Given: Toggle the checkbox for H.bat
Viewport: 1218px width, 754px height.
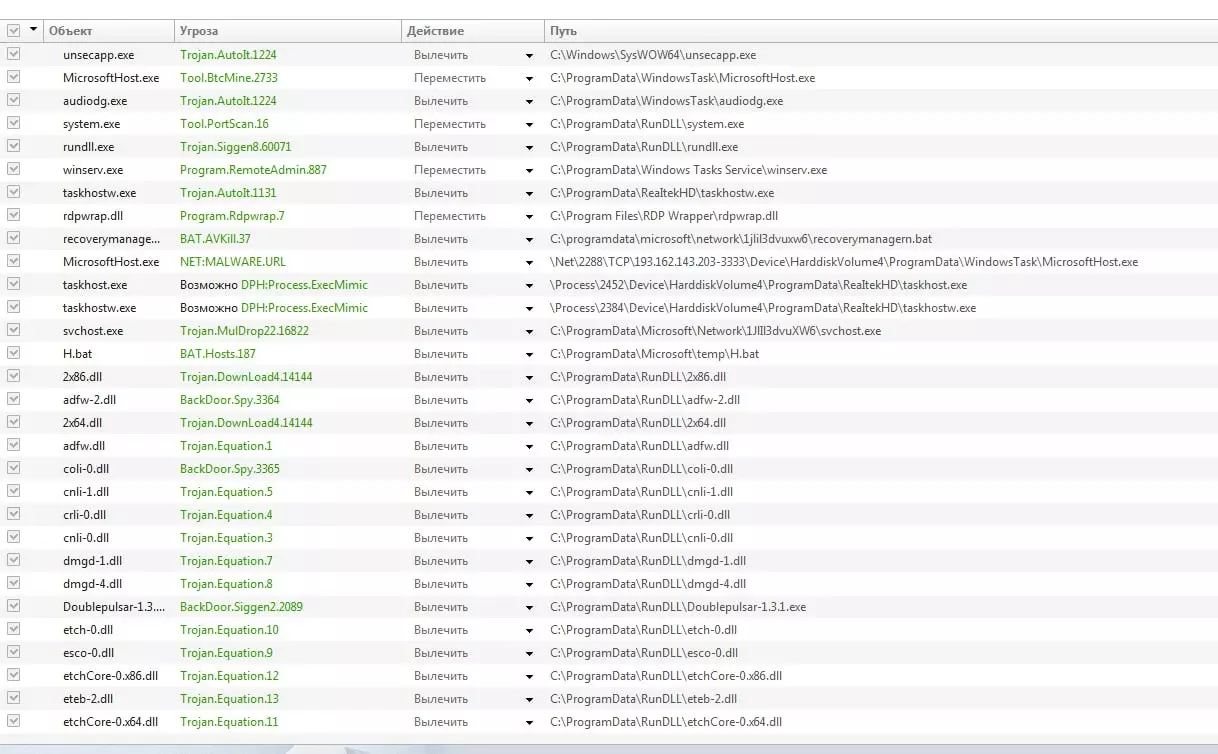Looking at the screenshot, I should coord(13,354).
